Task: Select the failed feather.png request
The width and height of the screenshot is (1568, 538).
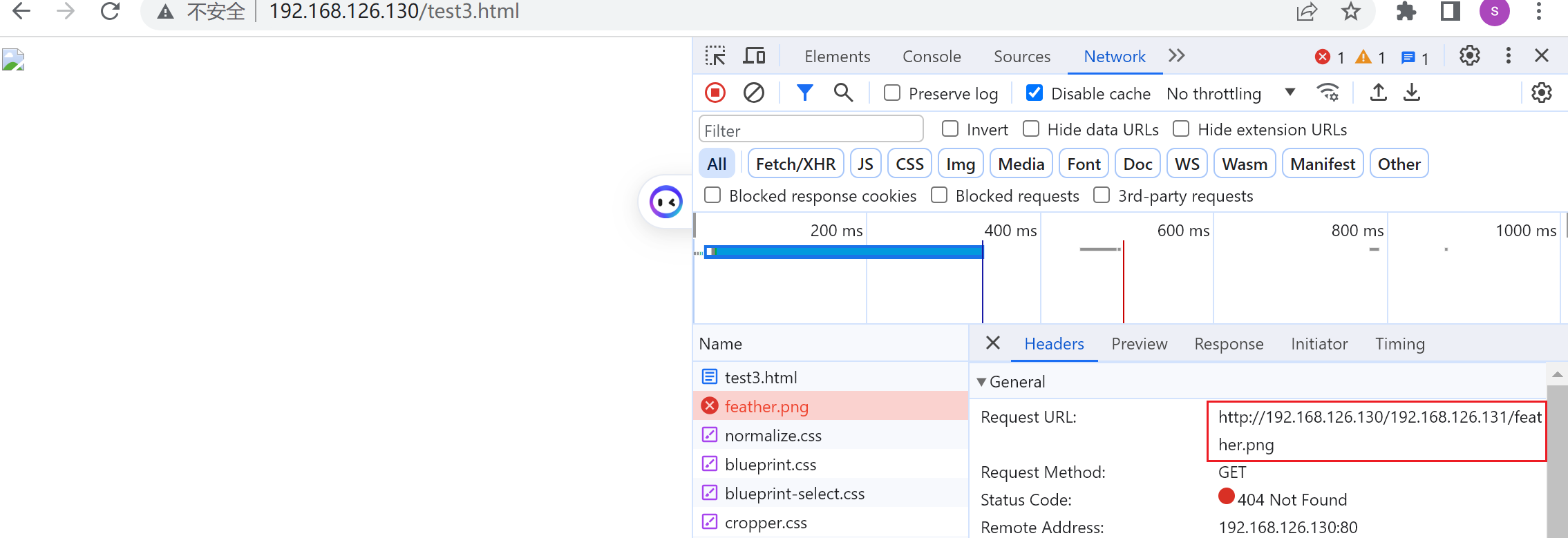Action: (x=766, y=407)
